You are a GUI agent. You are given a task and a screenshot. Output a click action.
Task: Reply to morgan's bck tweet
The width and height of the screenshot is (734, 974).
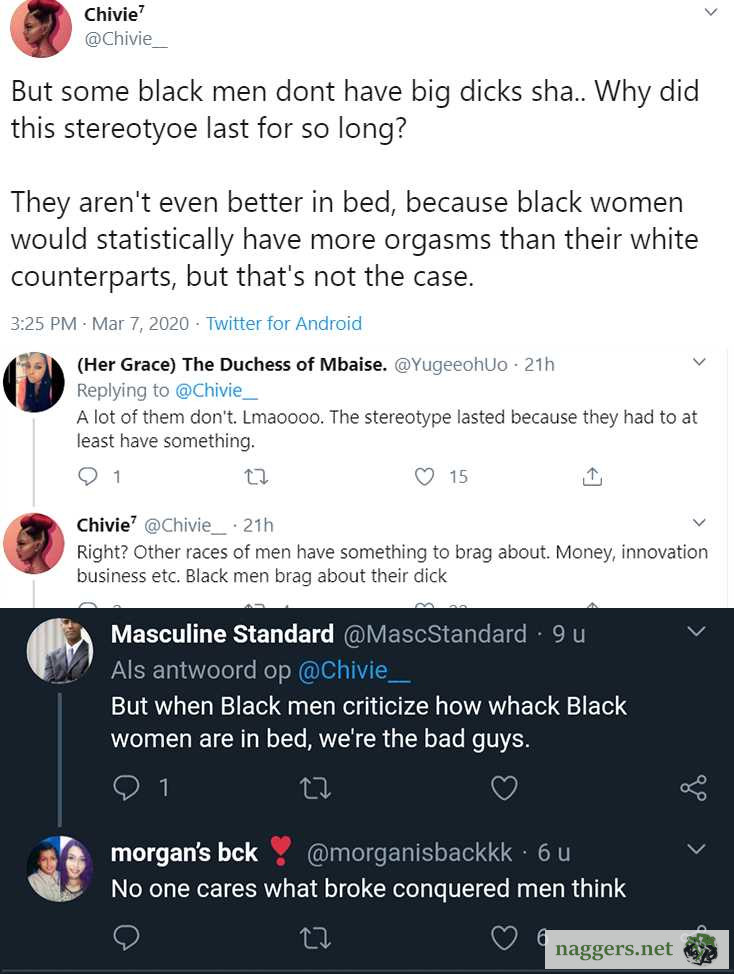pyautogui.click(x=127, y=937)
